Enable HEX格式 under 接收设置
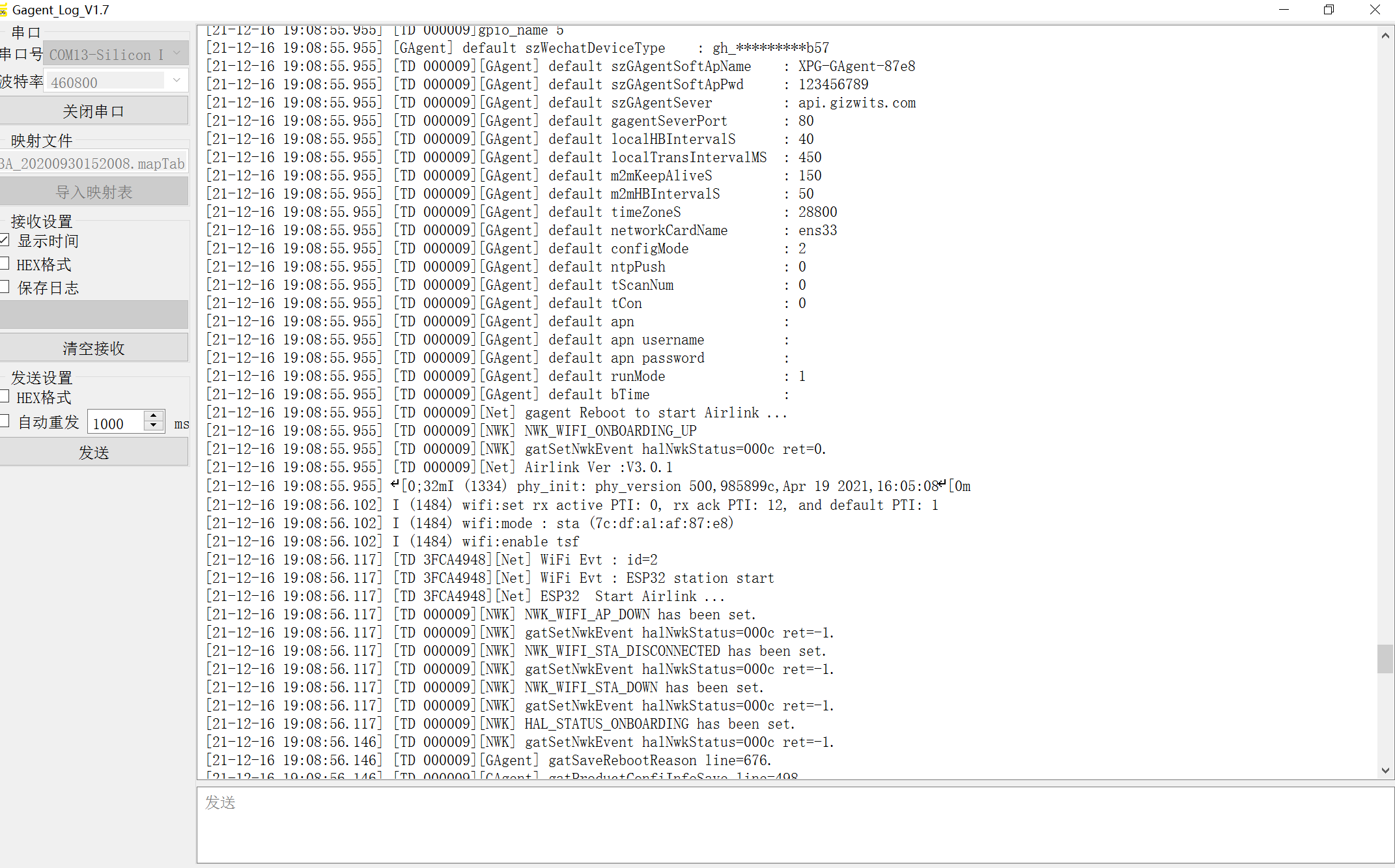The image size is (1395, 868). 4,264
